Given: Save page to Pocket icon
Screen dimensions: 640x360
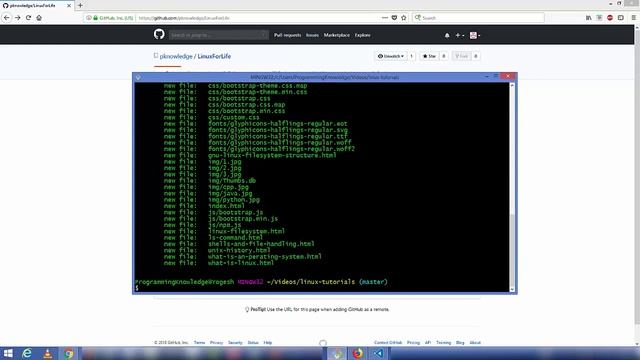Looking at the screenshot, I should 394,18.
